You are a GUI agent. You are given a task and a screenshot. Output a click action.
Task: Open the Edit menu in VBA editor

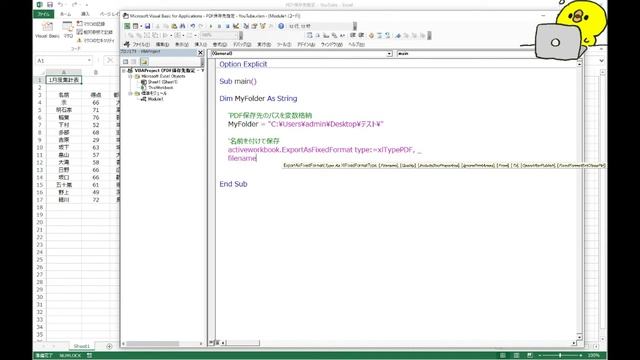[x=162, y=44]
